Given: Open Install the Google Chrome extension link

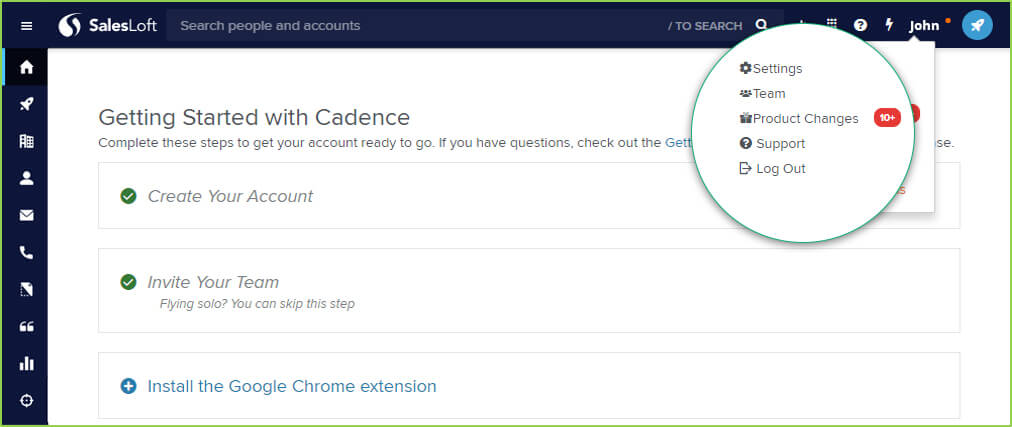Looking at the screenshot, I should [x=292, y=386].
